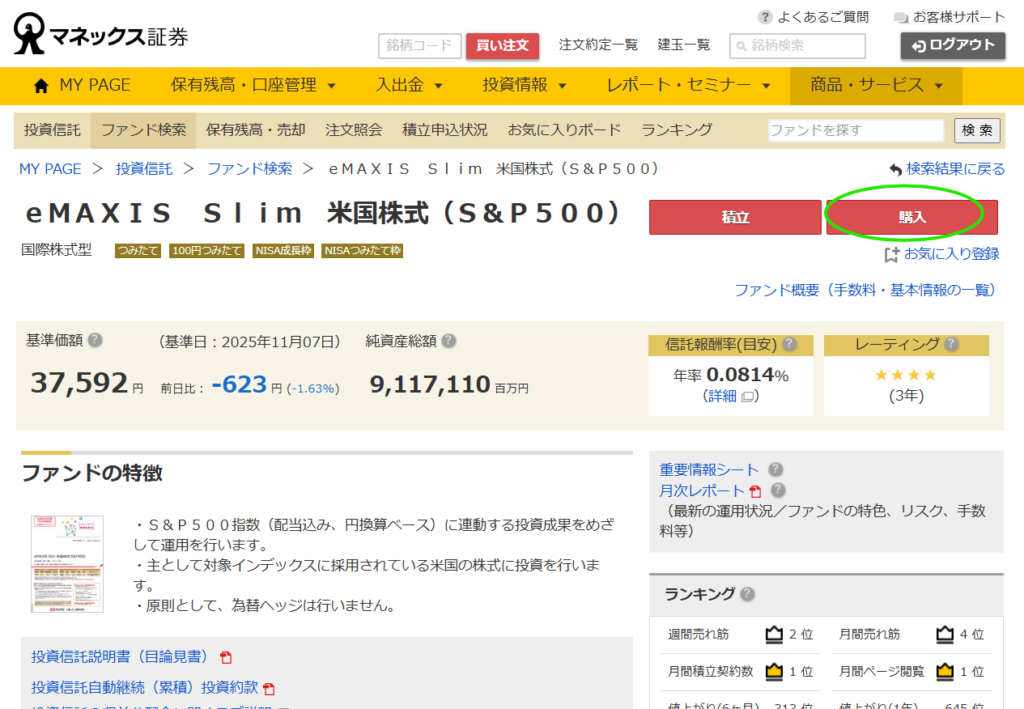
Task: Click the help icon beside 基準価額
Action: point(95,340)
